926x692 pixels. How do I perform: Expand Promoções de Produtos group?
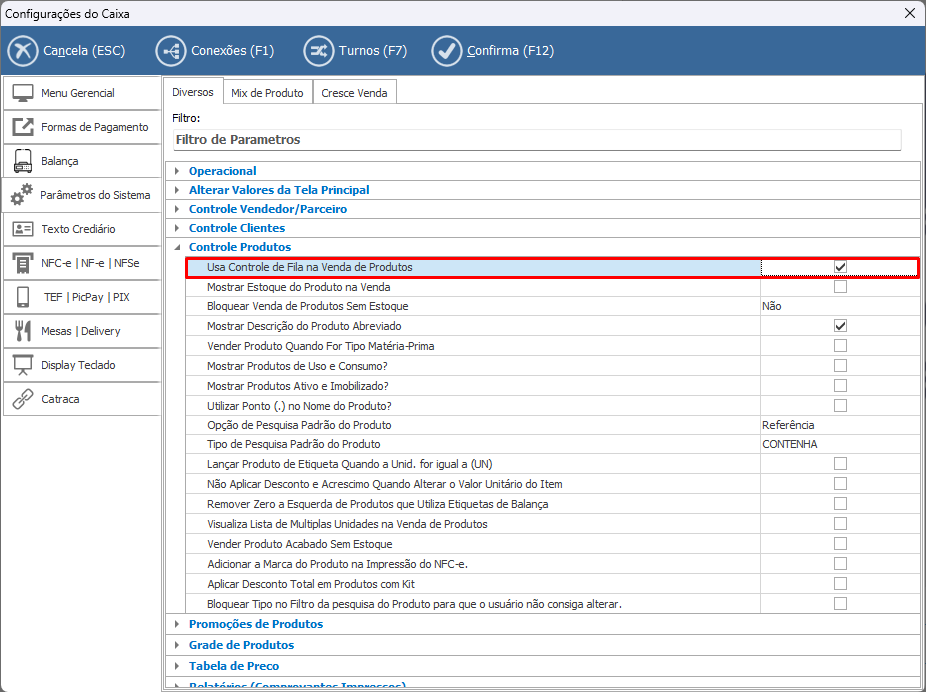(x=178, y=624)
